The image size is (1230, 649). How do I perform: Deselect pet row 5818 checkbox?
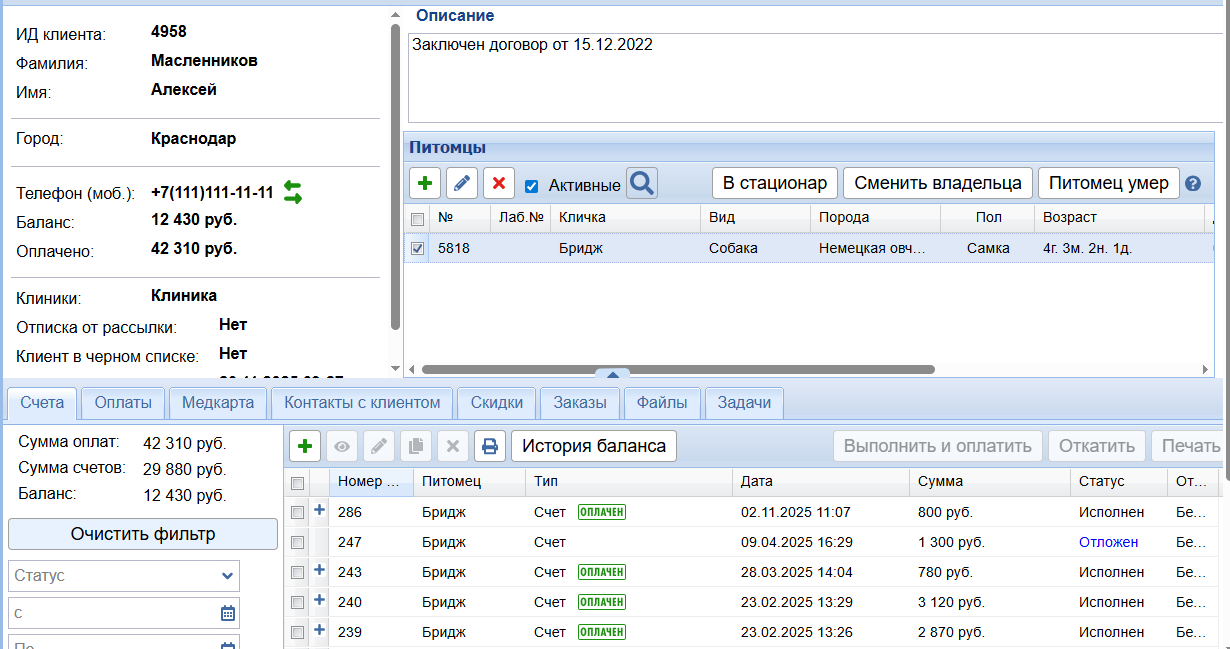418,248
